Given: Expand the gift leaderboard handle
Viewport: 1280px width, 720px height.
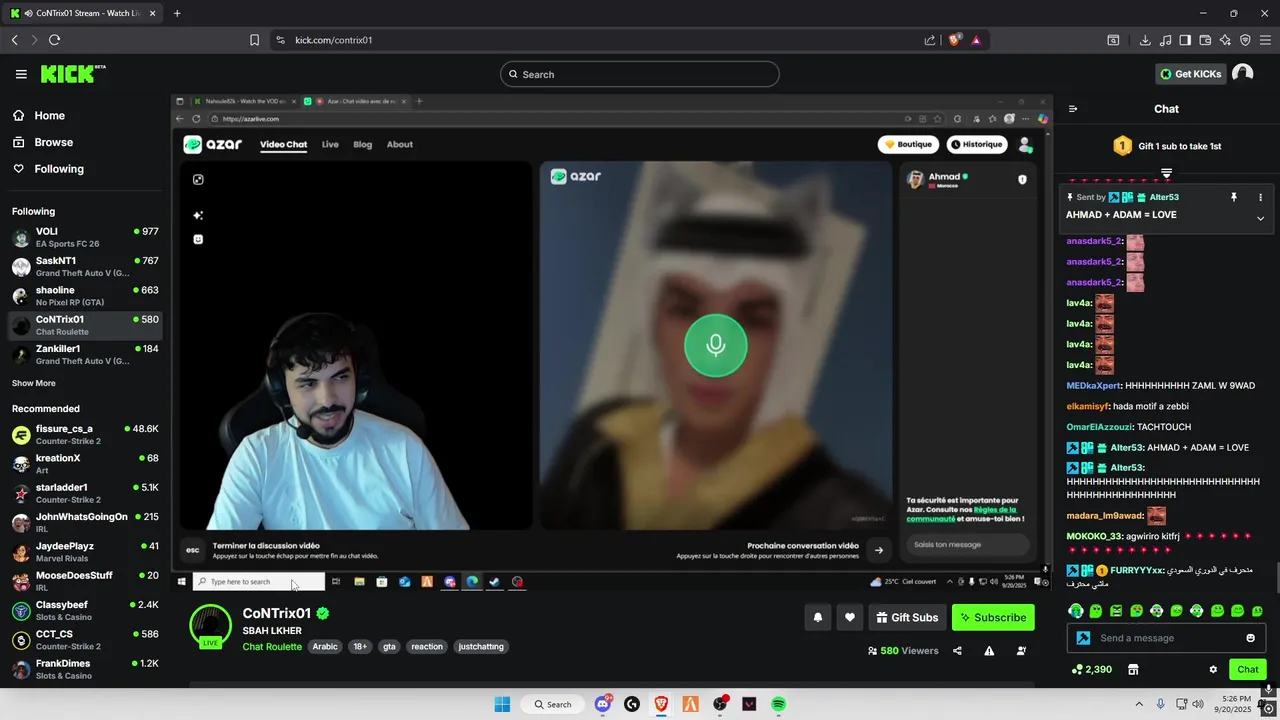Looking at the screenshot, I should pyautogui.click(x=1166, y=174).
